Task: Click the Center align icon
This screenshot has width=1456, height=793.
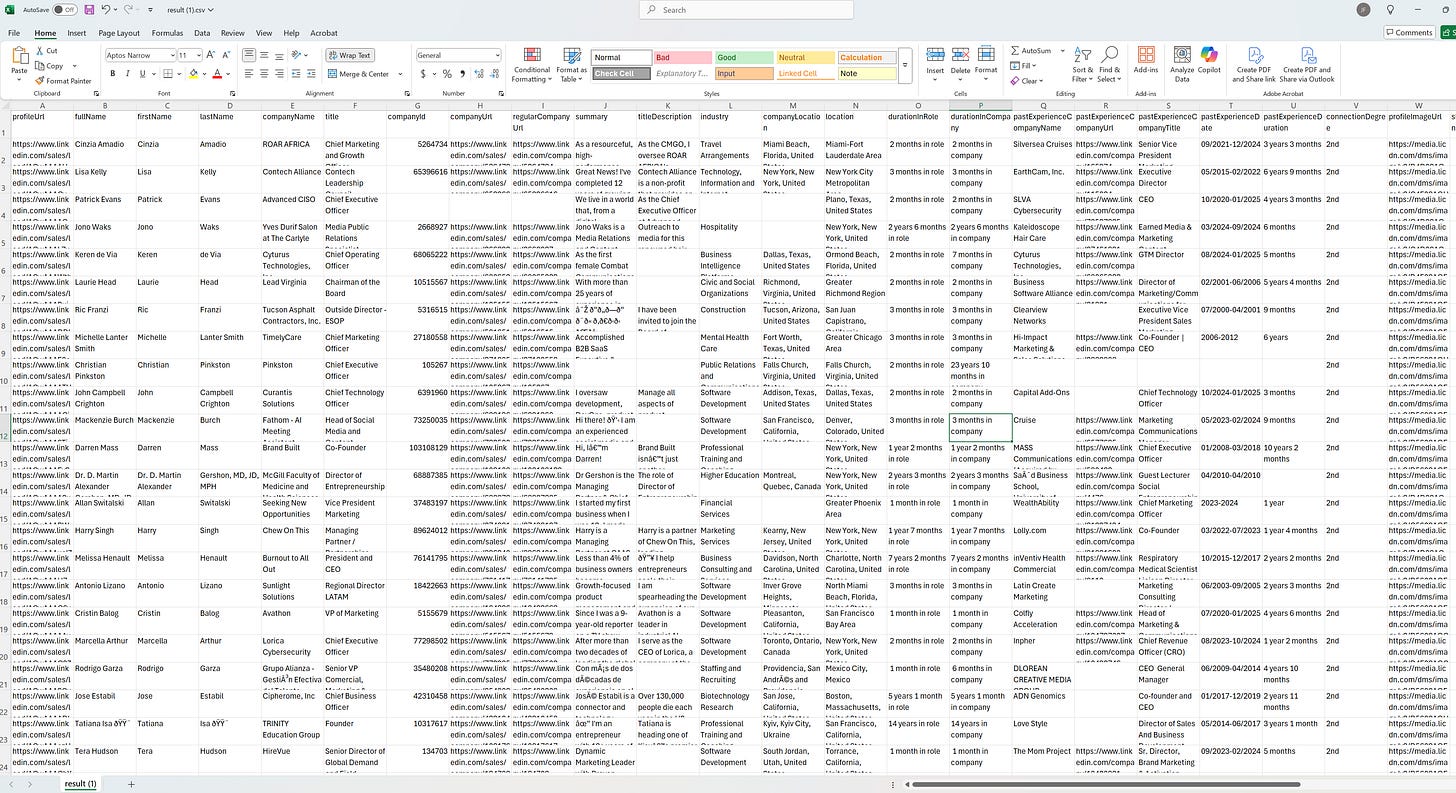Action: [264, 74]
